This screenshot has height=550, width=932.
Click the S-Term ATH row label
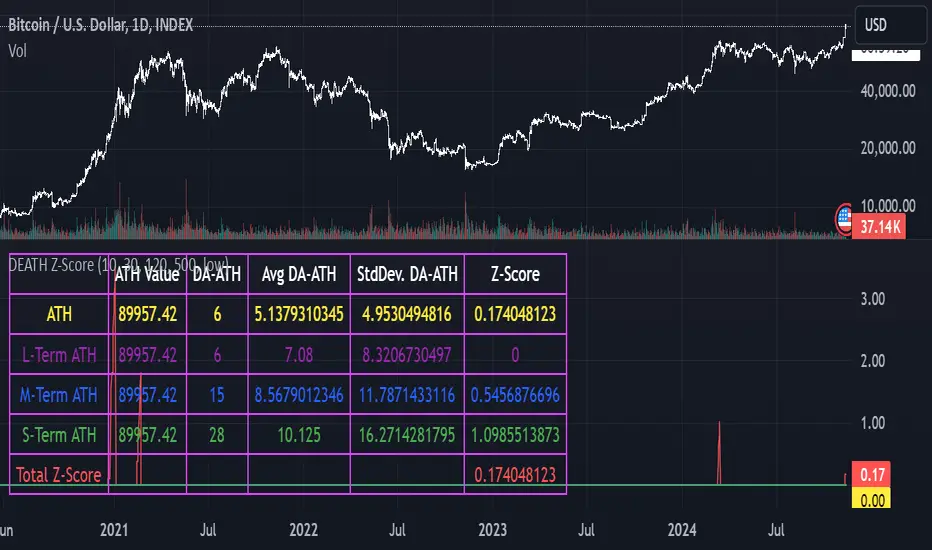[x=58, y=434]
